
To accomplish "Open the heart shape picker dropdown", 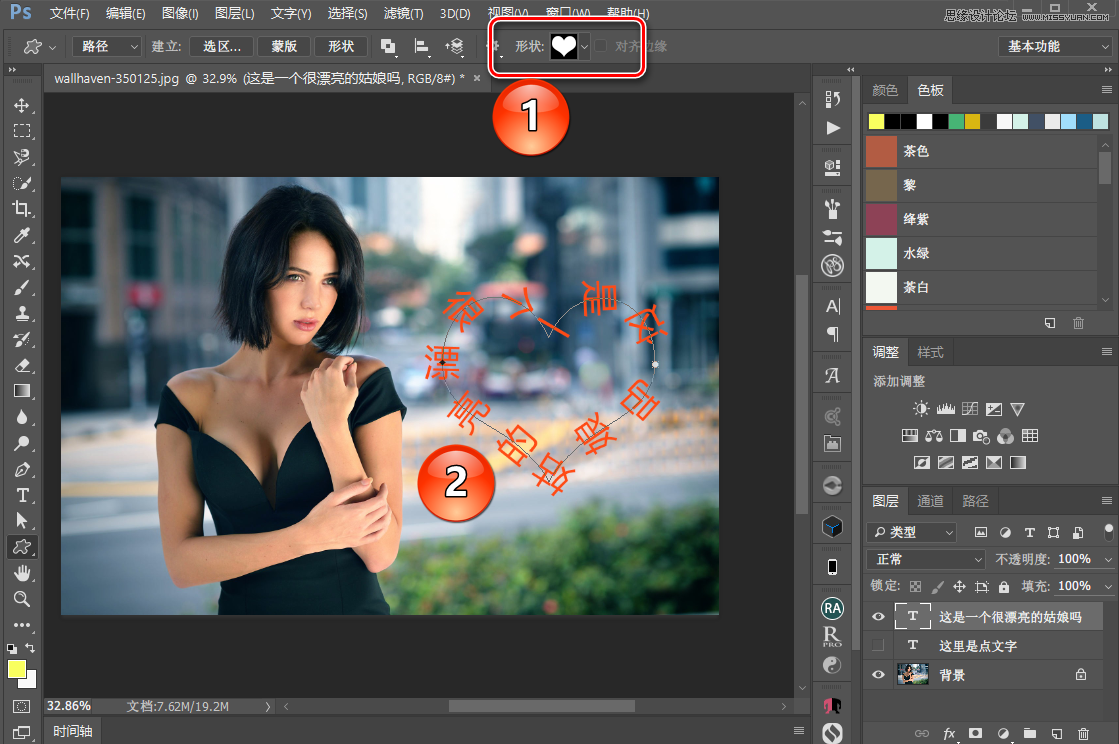I will 585,46.
